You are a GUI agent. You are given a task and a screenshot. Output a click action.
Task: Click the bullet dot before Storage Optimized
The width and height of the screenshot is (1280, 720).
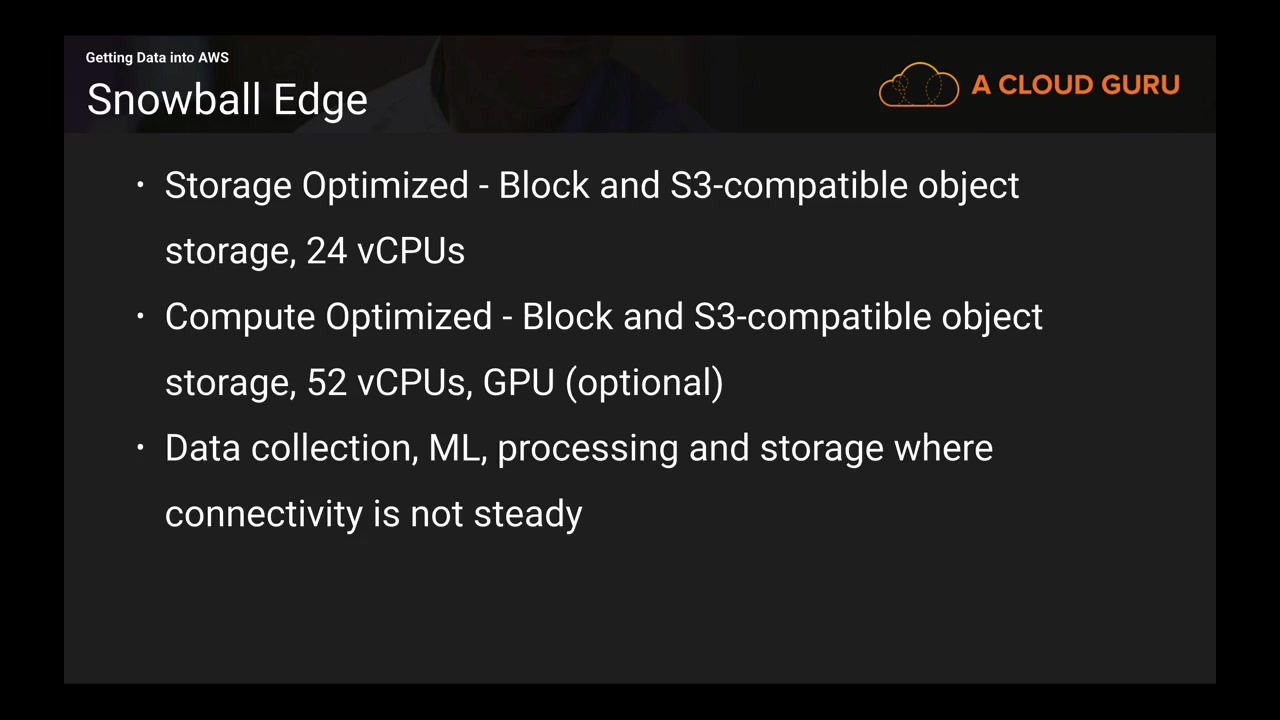[x=141, y=185]
